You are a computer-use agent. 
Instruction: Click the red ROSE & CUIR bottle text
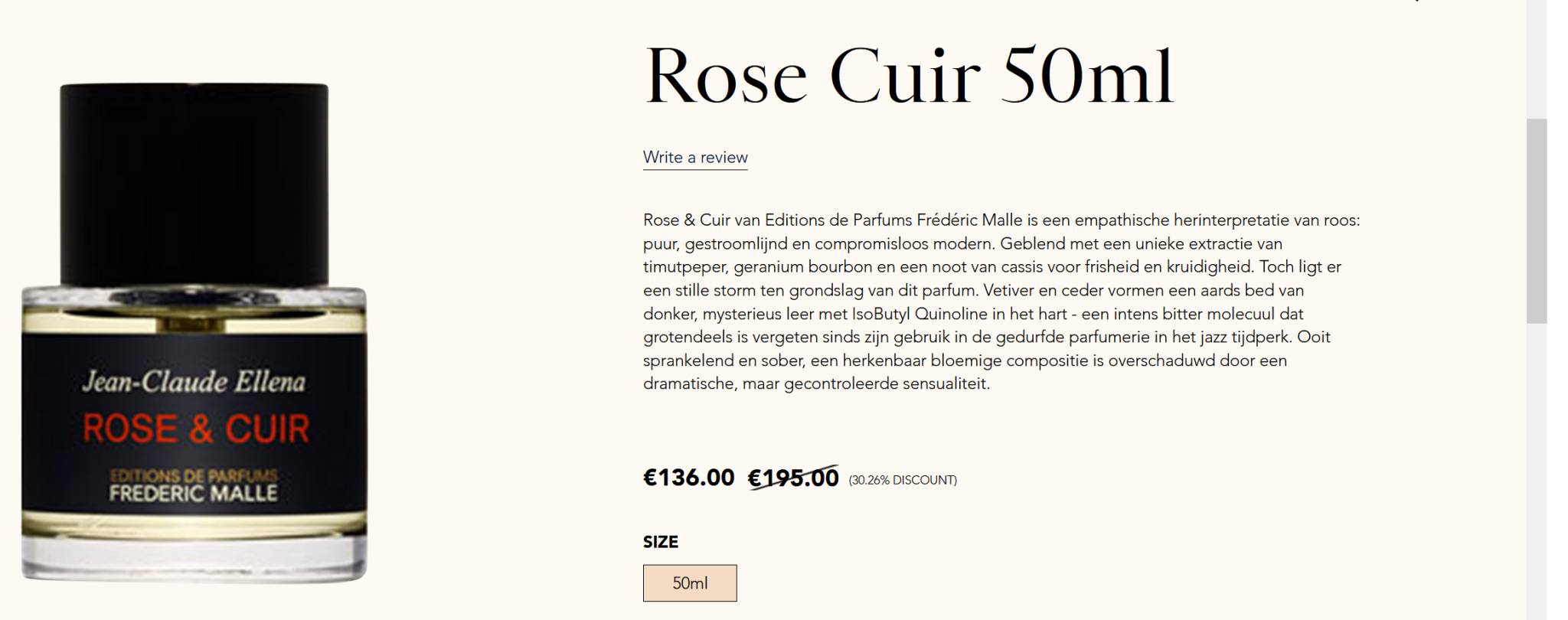pos(196,429)
